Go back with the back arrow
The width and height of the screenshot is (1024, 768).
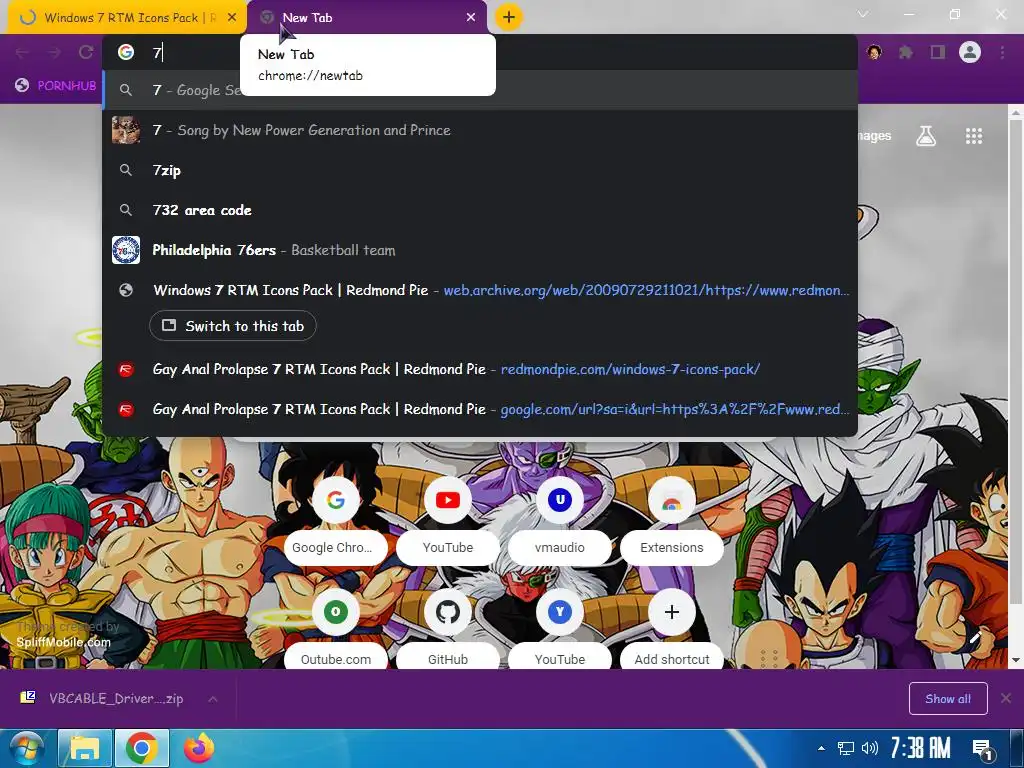click(x=23, y=52)
